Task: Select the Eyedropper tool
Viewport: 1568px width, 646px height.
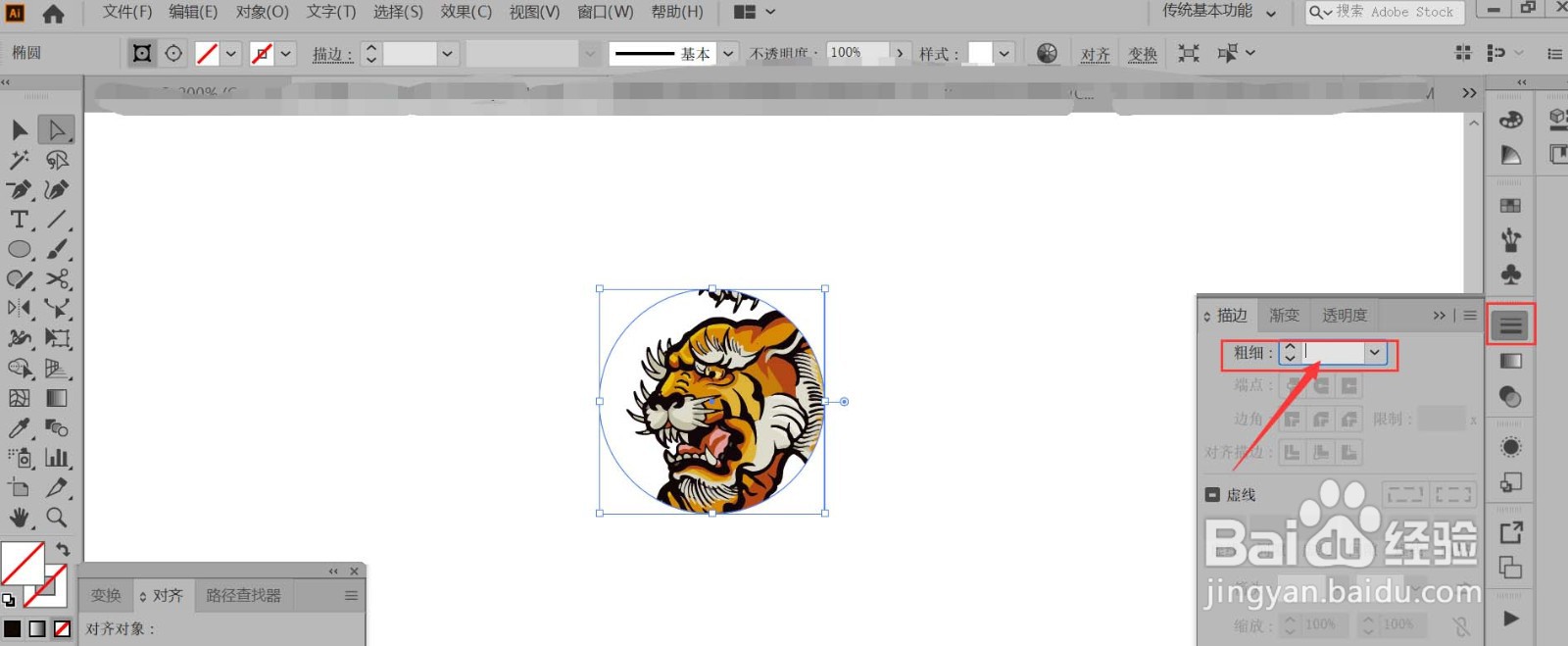Action: [x=20, y=428]
